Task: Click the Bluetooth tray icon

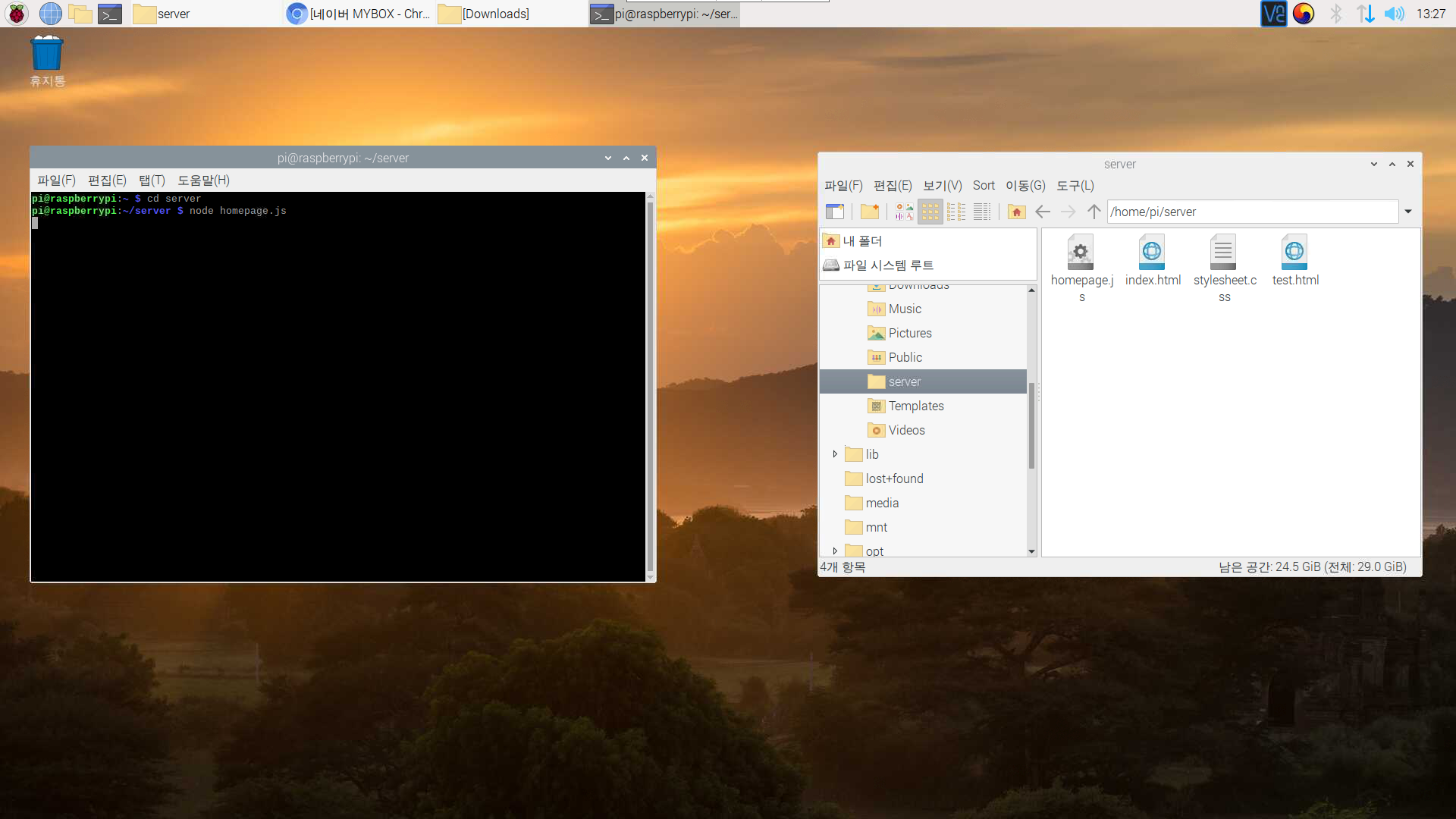Action: point(1336,14)
